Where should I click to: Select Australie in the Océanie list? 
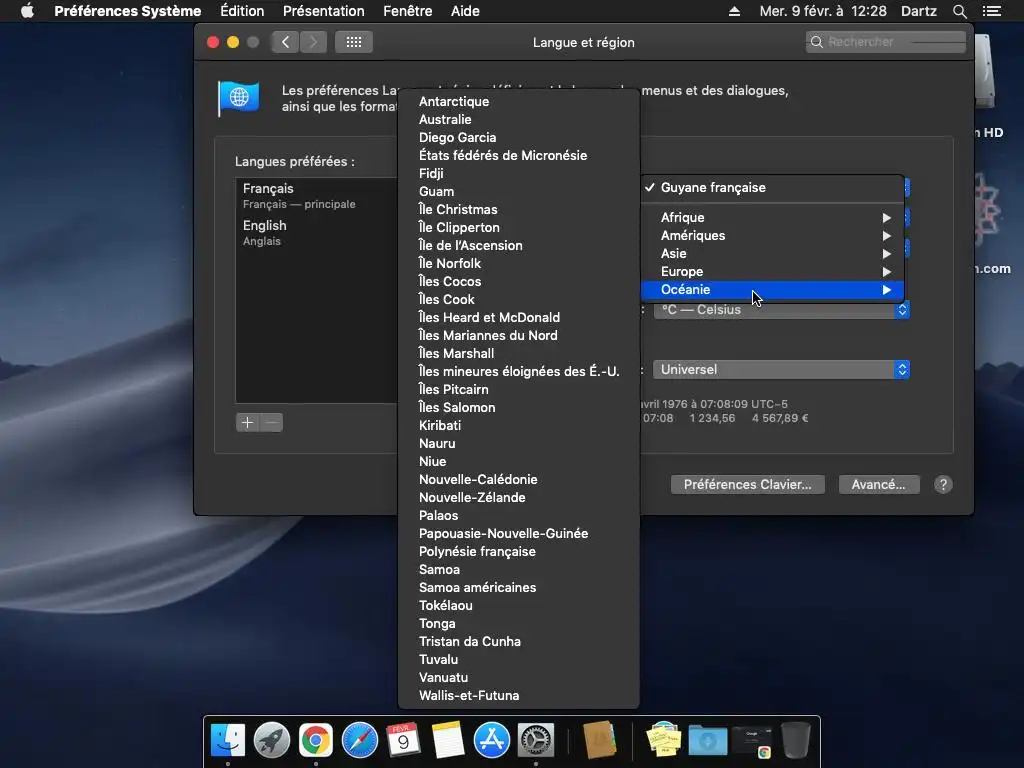tap(519, 120)
